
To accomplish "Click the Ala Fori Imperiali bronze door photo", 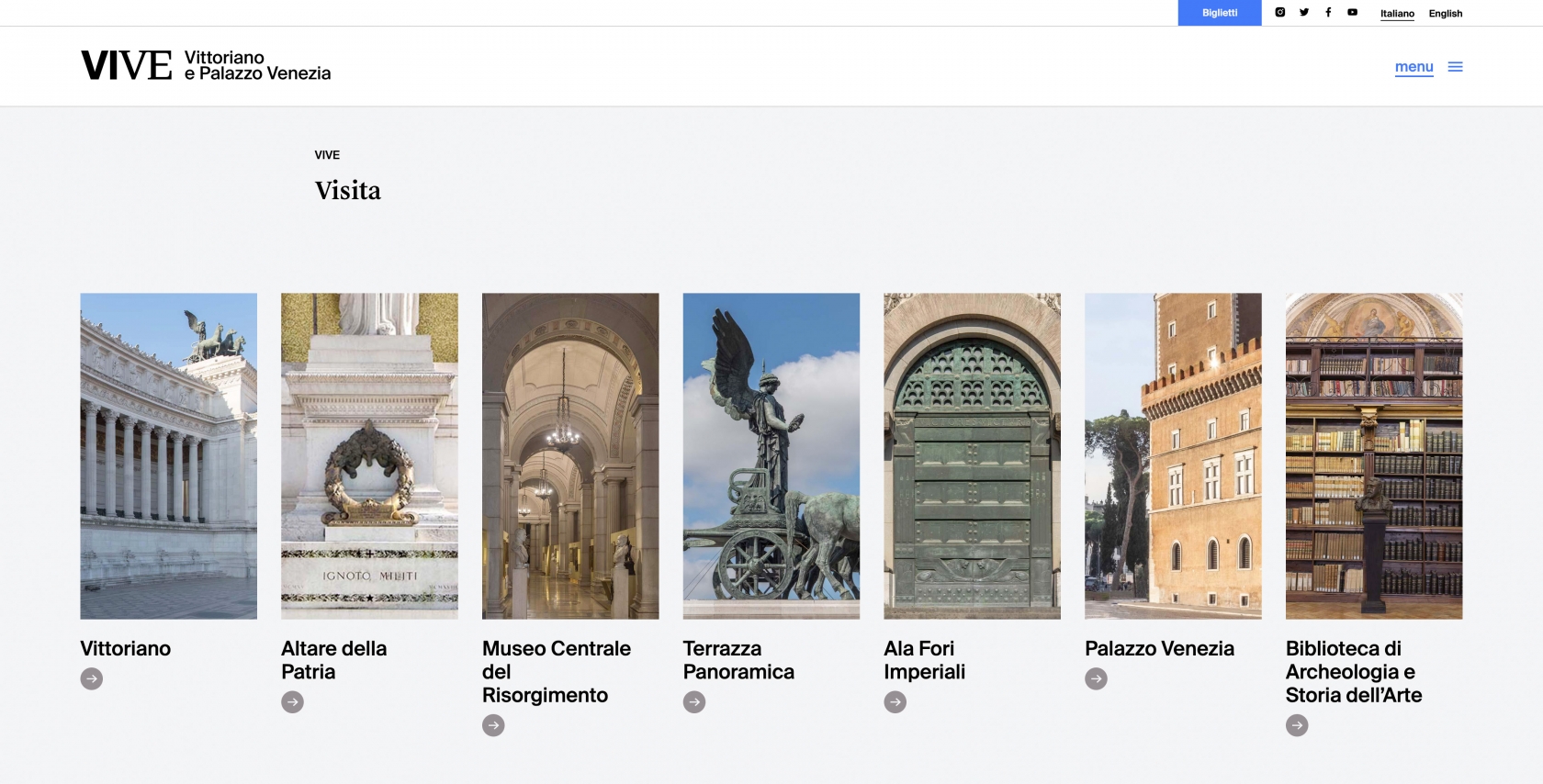I will tap(972, 456).
